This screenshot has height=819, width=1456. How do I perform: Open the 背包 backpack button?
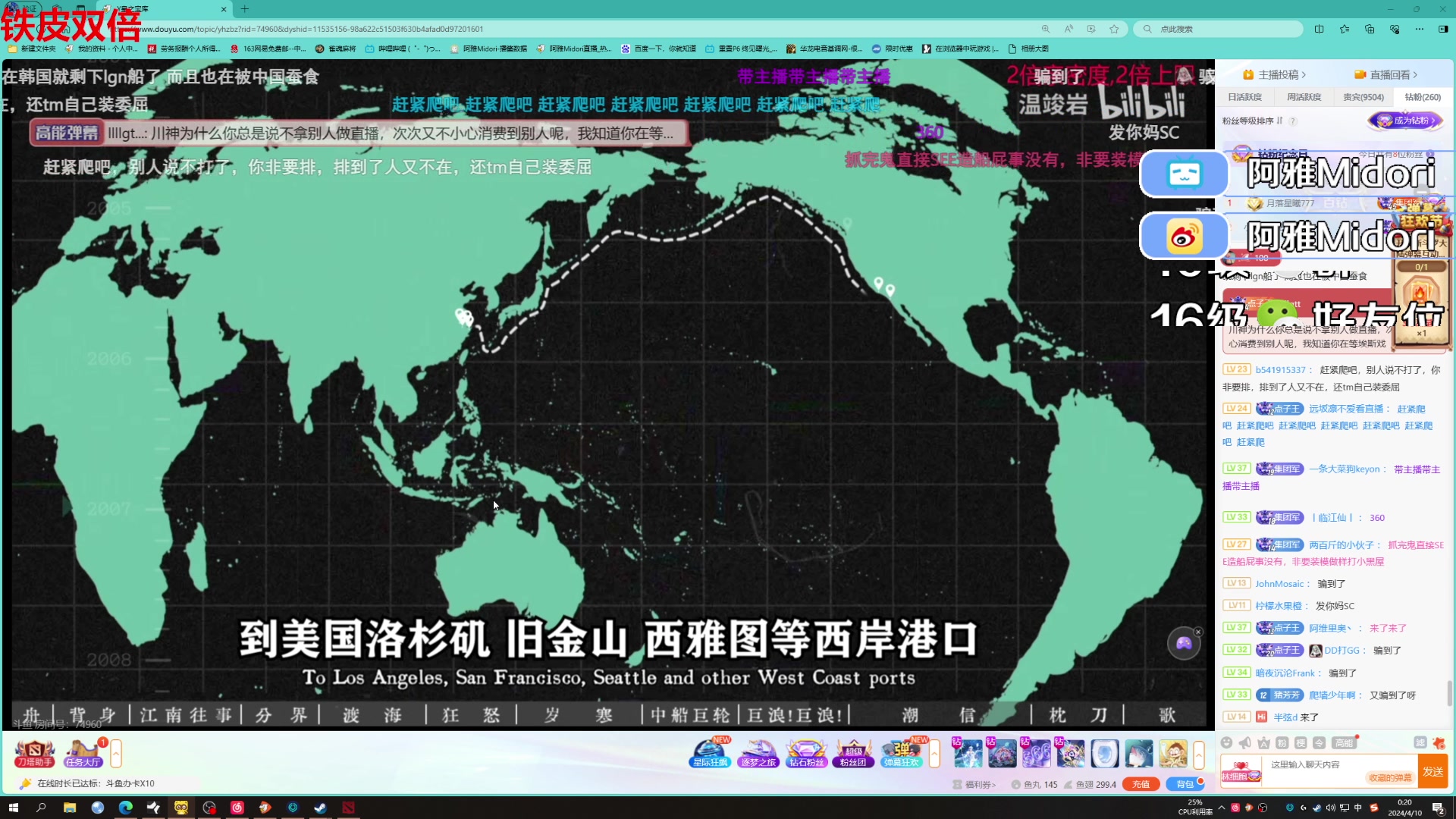pos(1185,785)
